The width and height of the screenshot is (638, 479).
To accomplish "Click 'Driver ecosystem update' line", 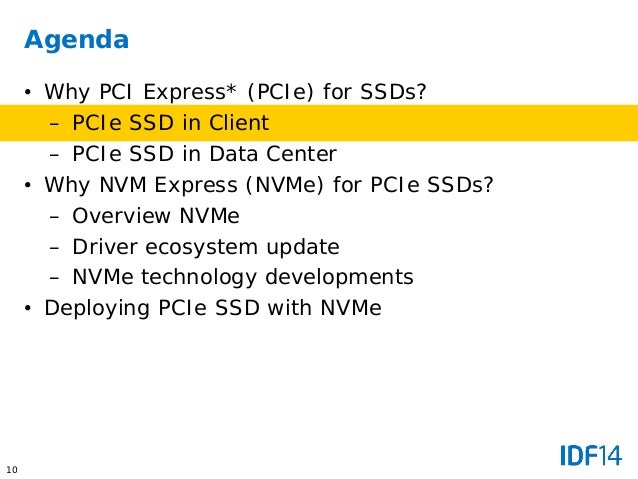I will (x=206, y=247).
